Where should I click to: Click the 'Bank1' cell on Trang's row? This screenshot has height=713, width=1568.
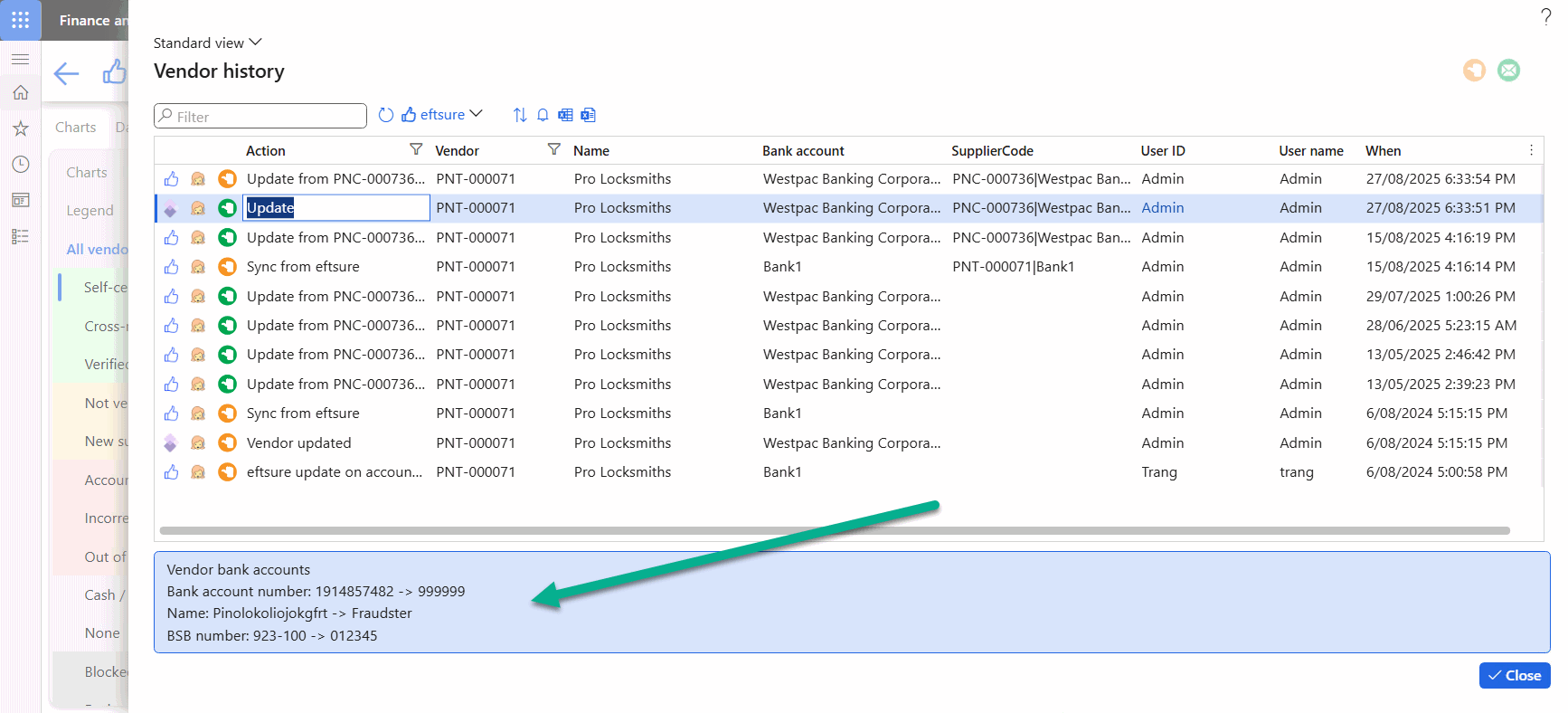pos(782,472)
